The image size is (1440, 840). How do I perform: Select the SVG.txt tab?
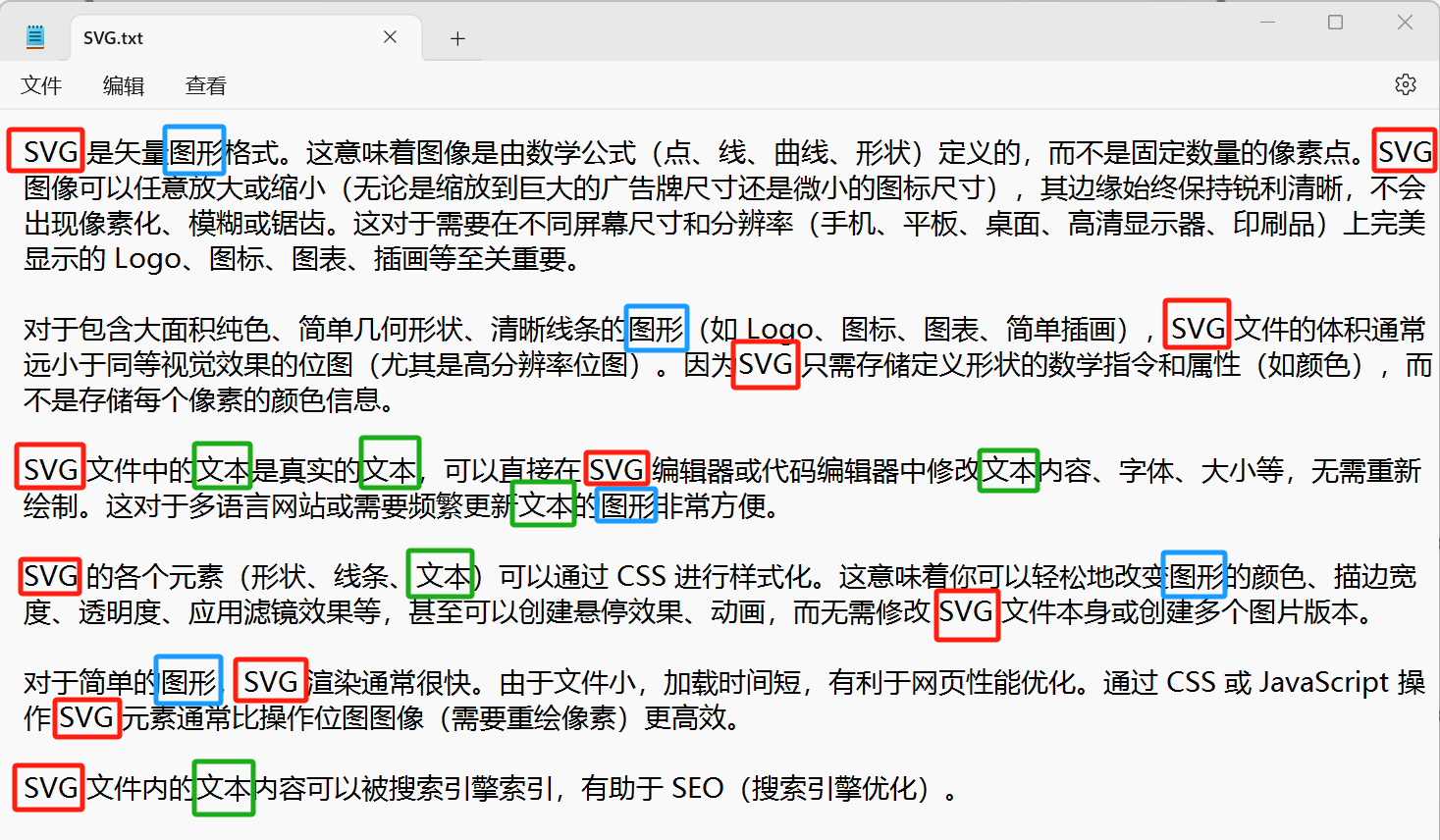[x=196, y=37]
